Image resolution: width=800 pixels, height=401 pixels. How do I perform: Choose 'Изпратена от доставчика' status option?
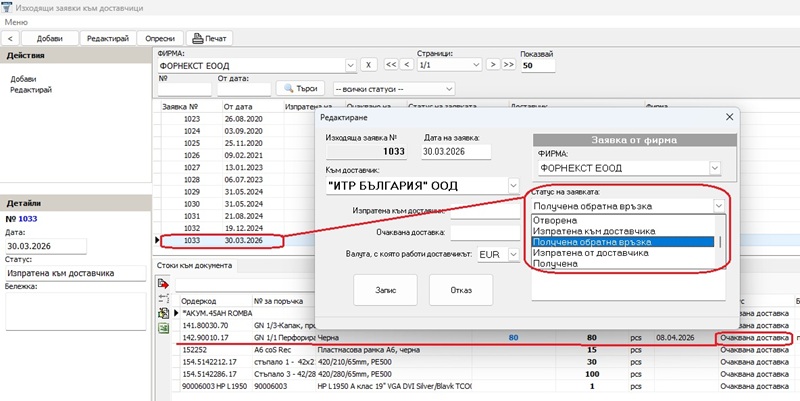(590, 253)
